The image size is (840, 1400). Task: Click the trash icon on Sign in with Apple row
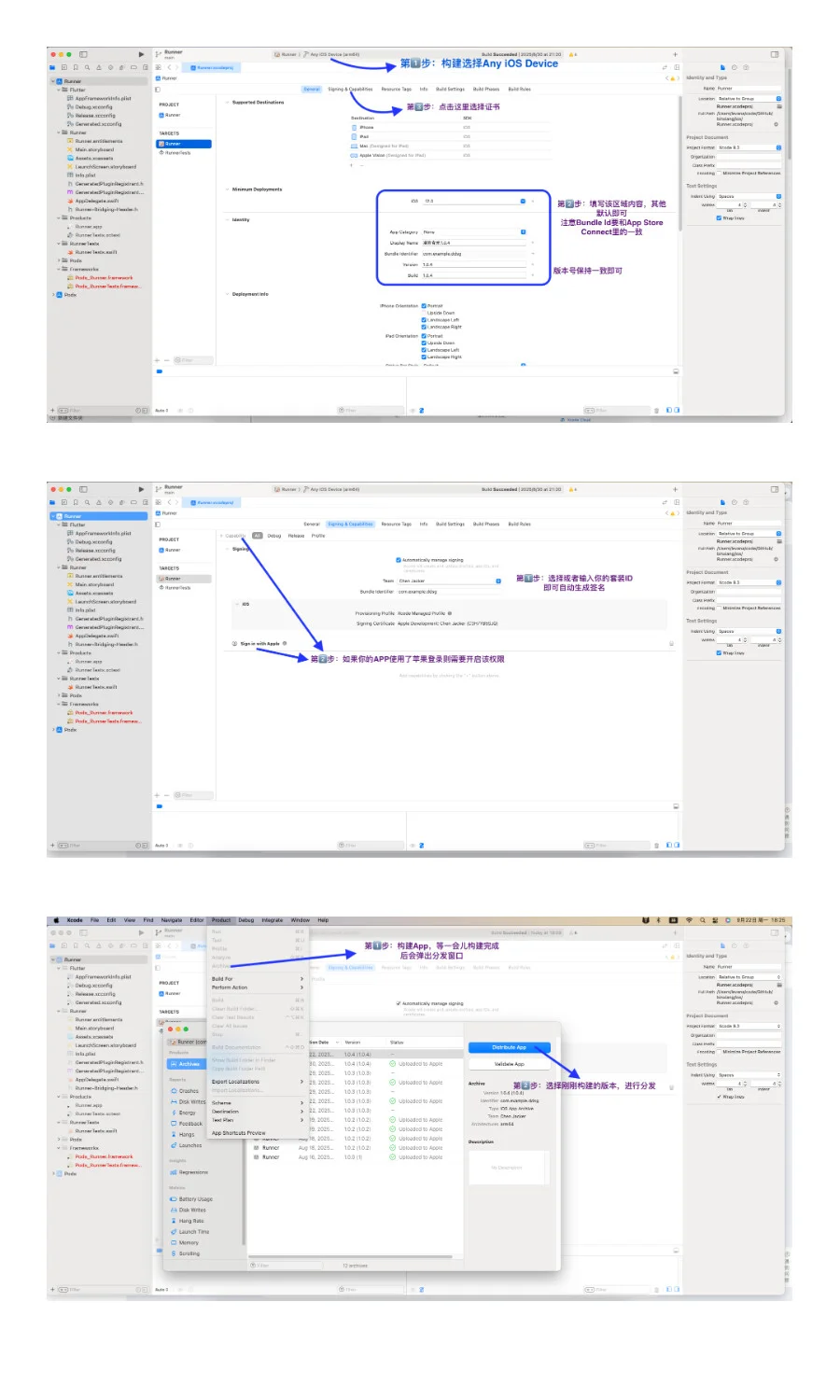tap(671, 643)
